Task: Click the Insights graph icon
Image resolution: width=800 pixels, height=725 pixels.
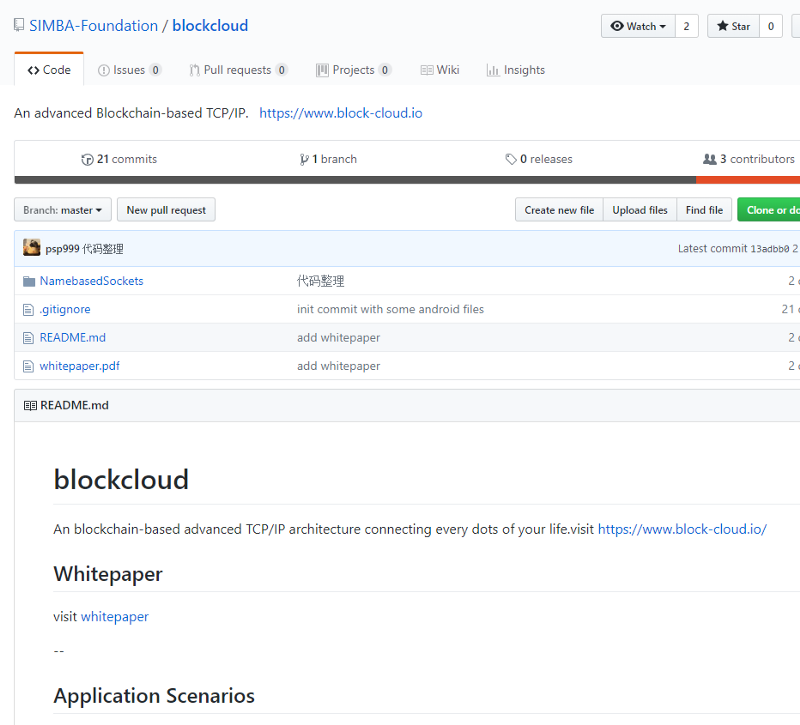Action: pyautogui.click(x=493, y=70)
